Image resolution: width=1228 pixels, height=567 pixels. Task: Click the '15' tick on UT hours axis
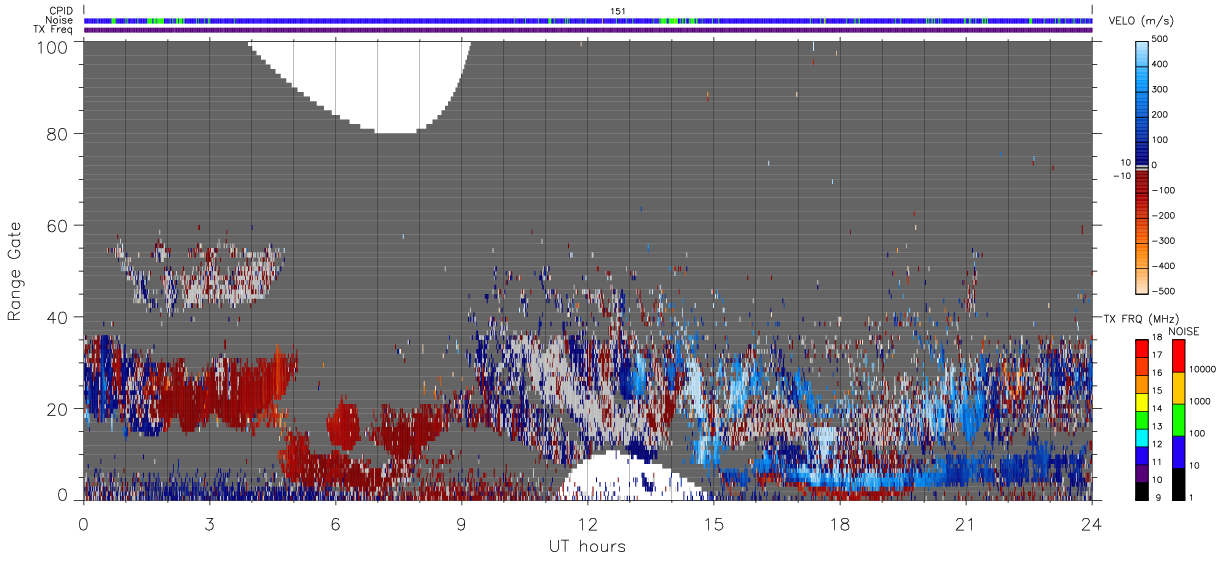coord(713,524)
